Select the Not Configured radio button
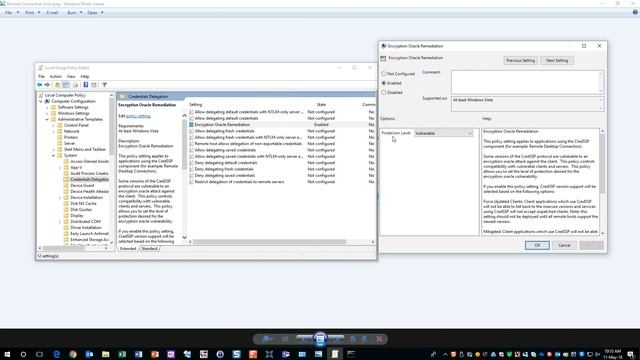Image resolution: width=640 pixels, height=360 pixels. point(384,74)
